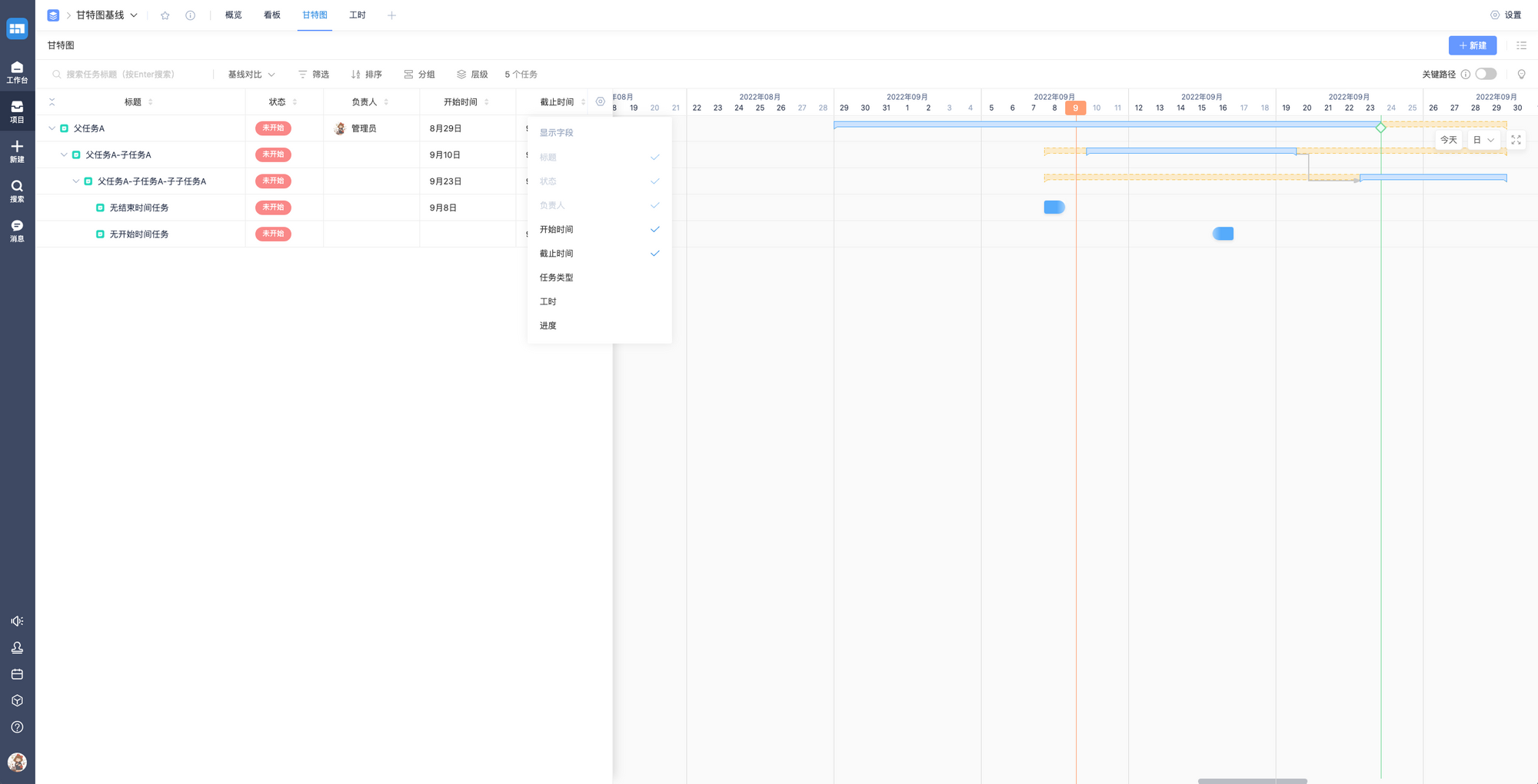Click the help question mark icon
Image resolution: width=1538 pixels, height=784 pixels.
(x=17, y=727)
